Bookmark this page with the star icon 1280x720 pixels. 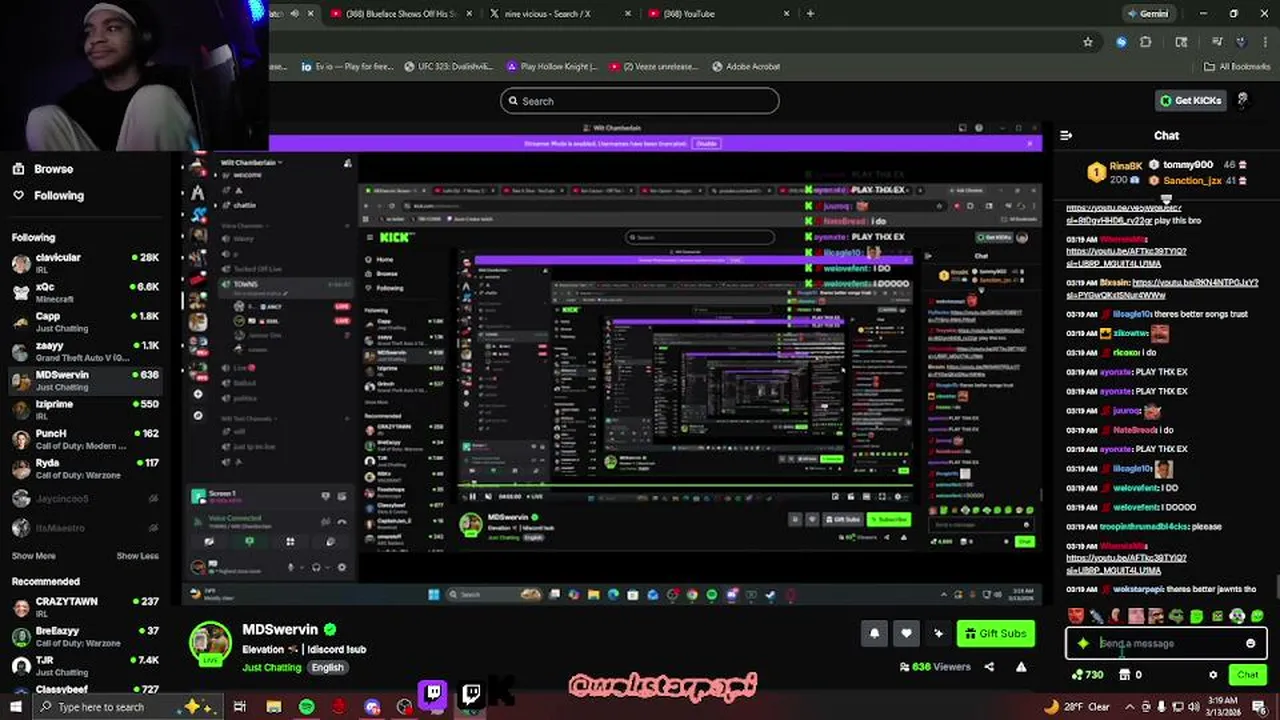pos(1088,42)
